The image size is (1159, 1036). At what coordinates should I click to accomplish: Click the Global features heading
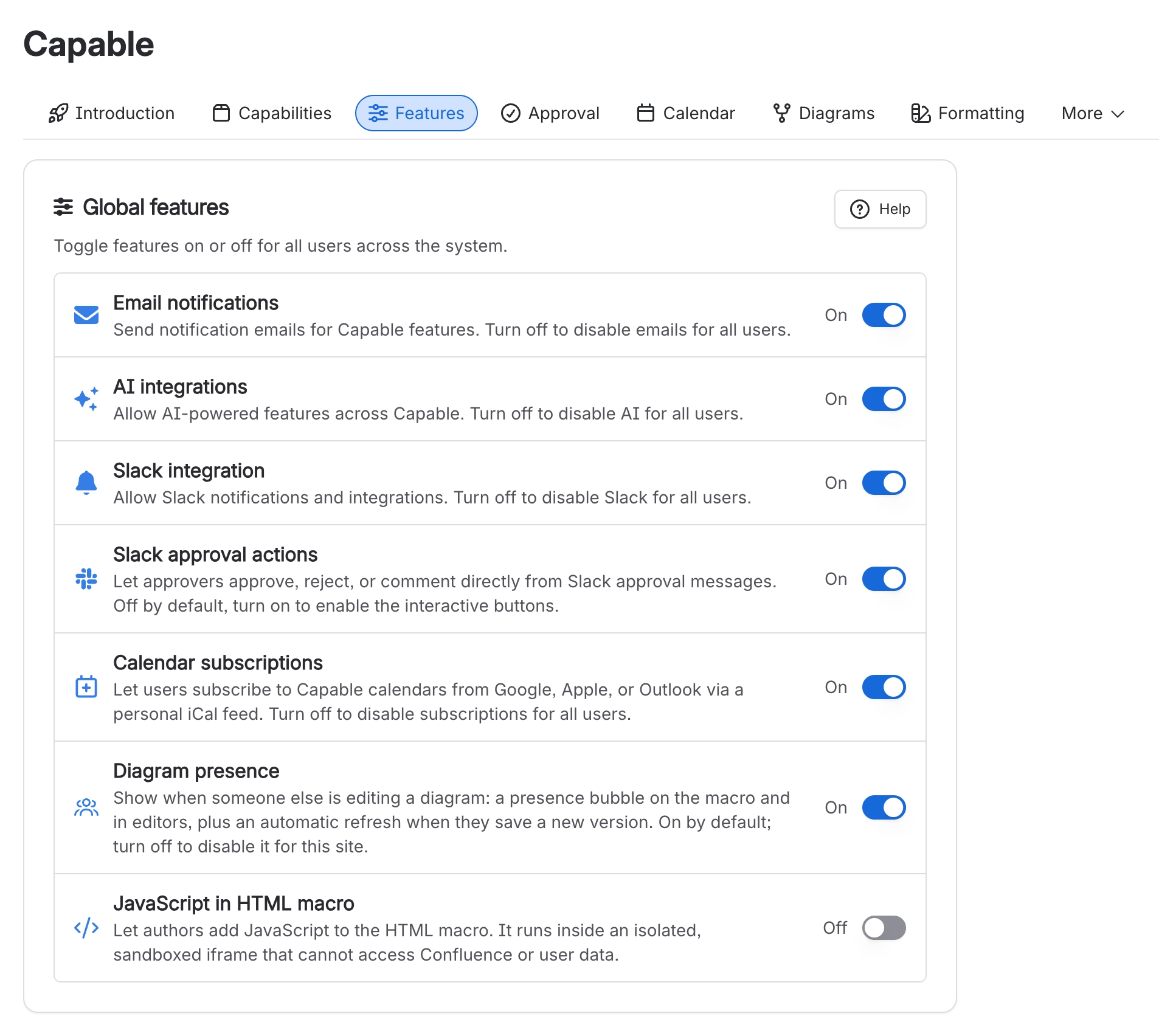[x=156, y=207]
